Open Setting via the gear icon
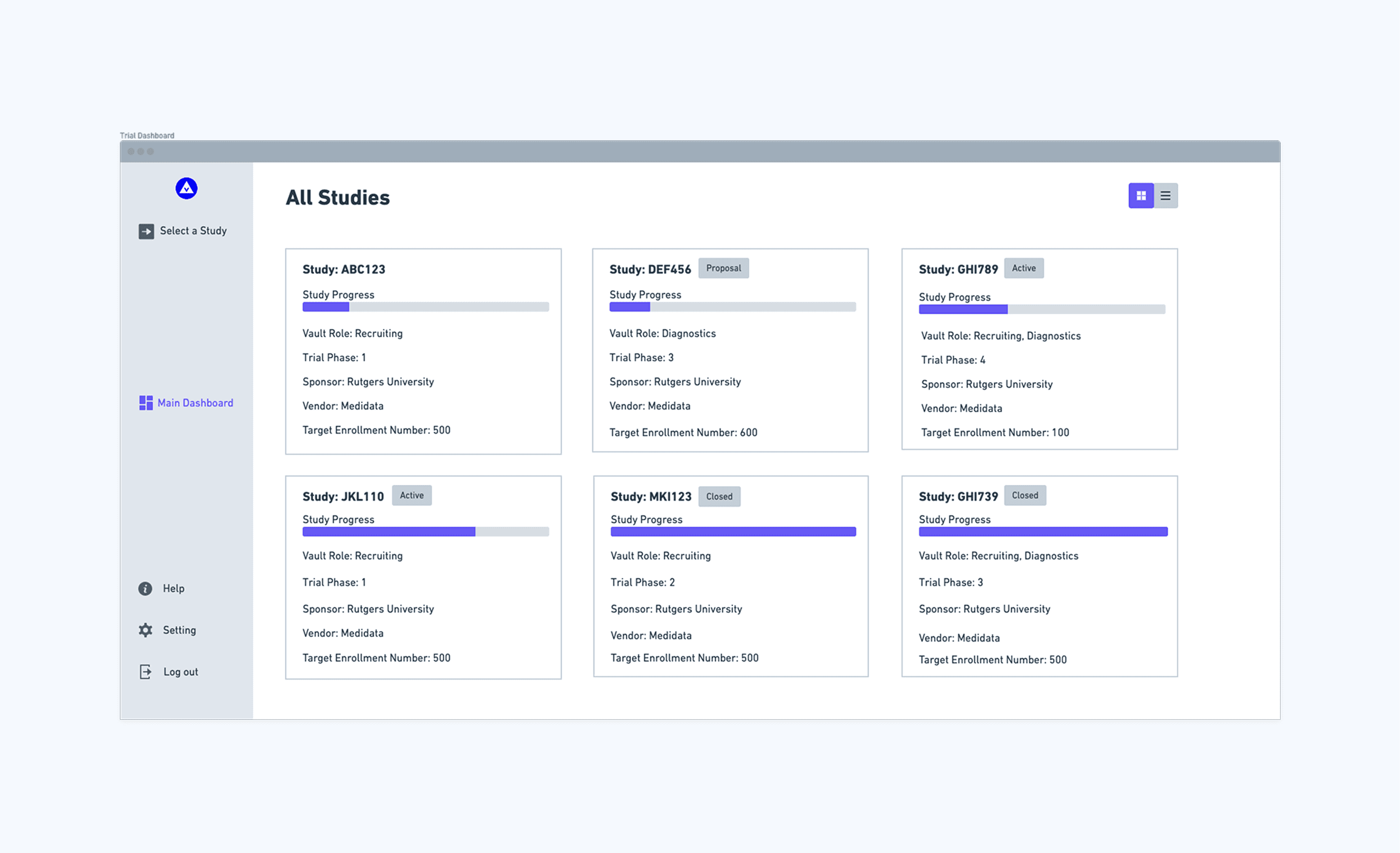This screenshot has width=1400, height=853. [x=146, y=630]
